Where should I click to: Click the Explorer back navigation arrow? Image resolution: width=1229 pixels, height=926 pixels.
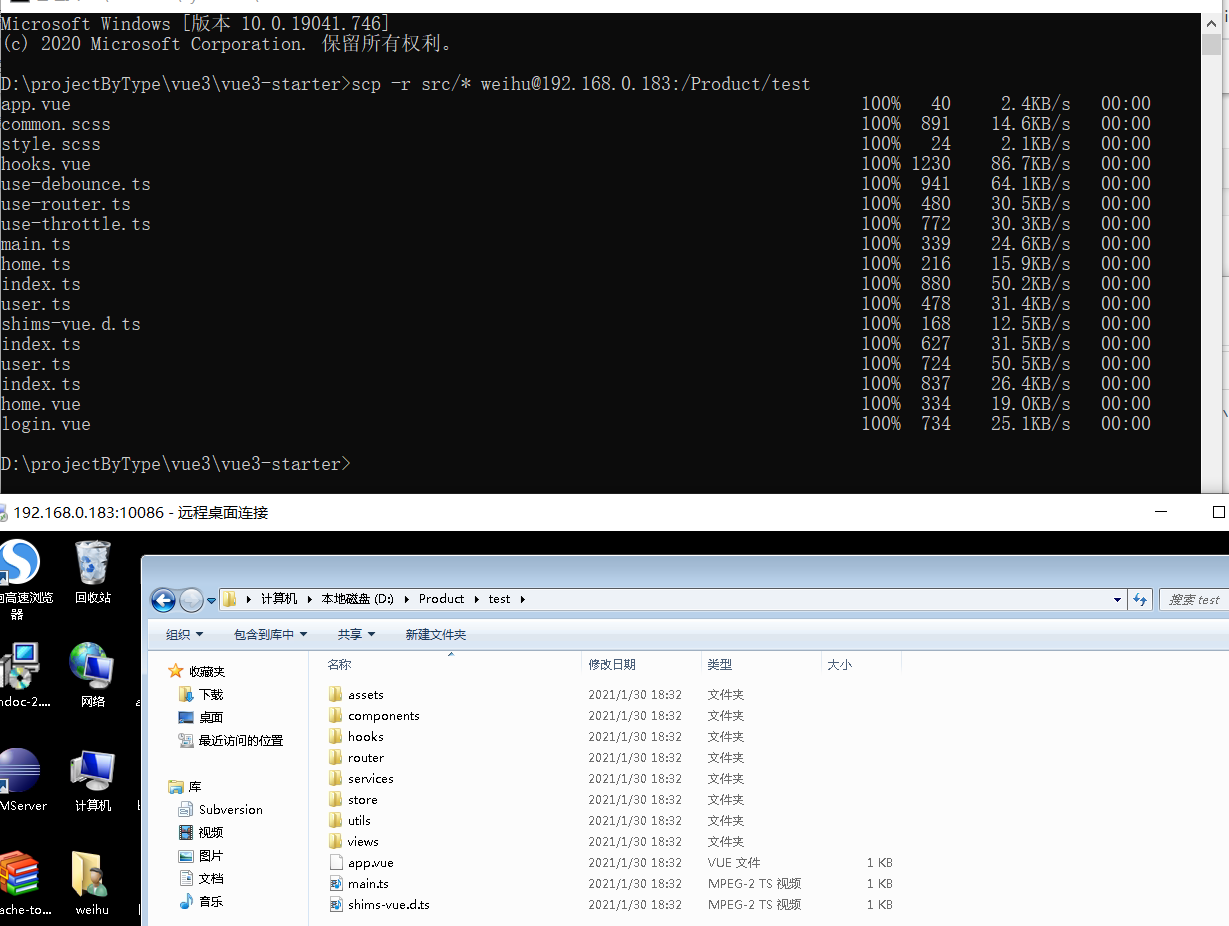pyautogui.click(x=163, y=600)
